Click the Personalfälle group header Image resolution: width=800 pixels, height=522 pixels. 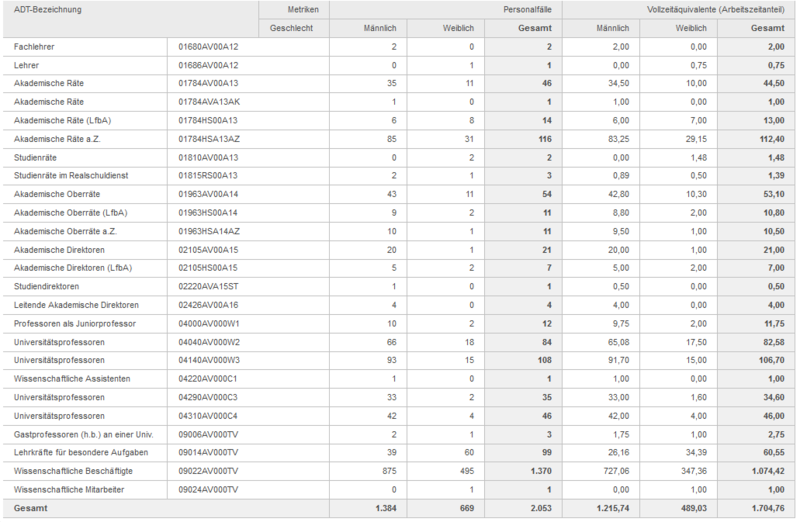click(524, 9)
